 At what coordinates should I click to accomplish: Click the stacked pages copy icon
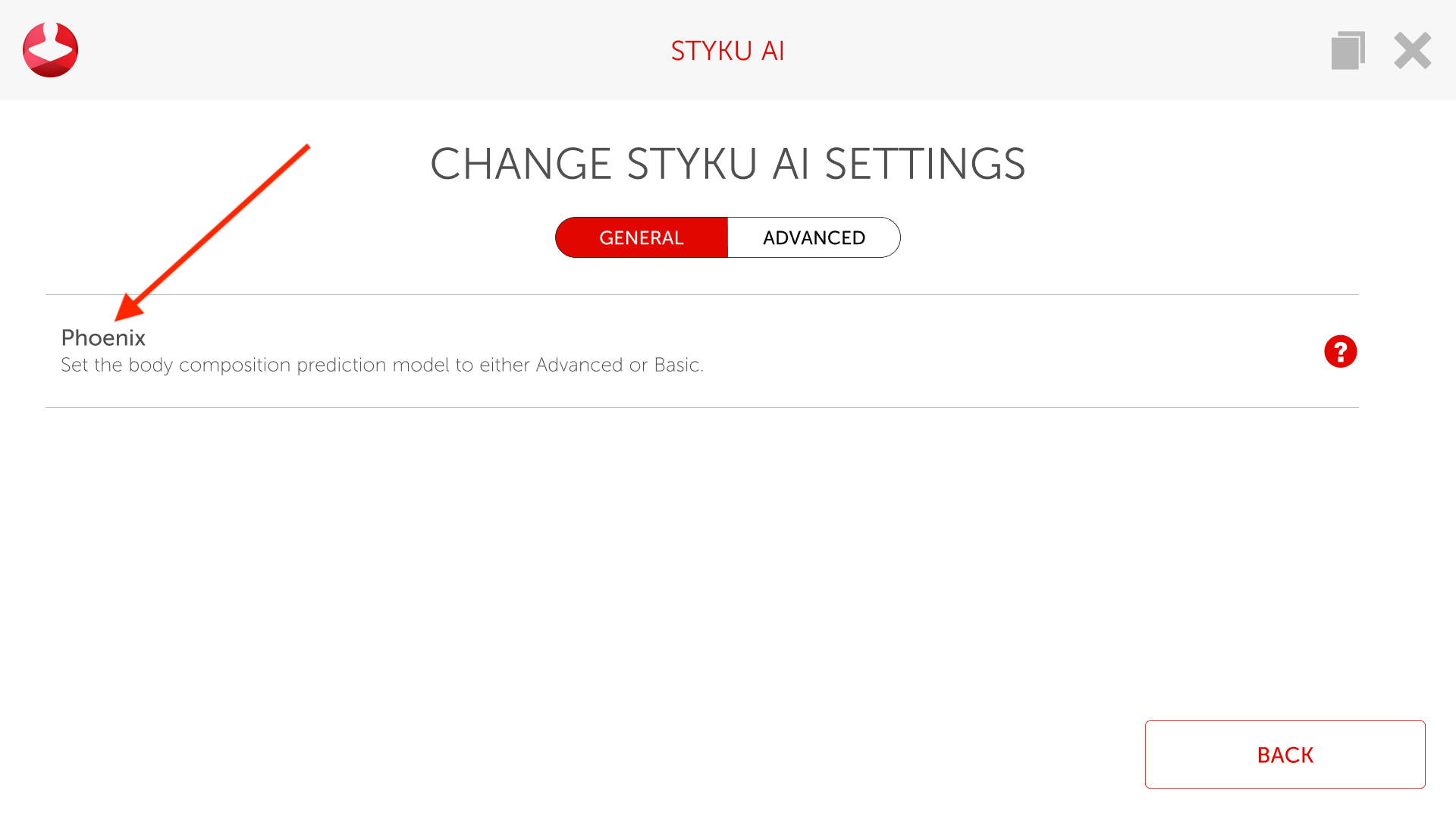pos(1348,51)
